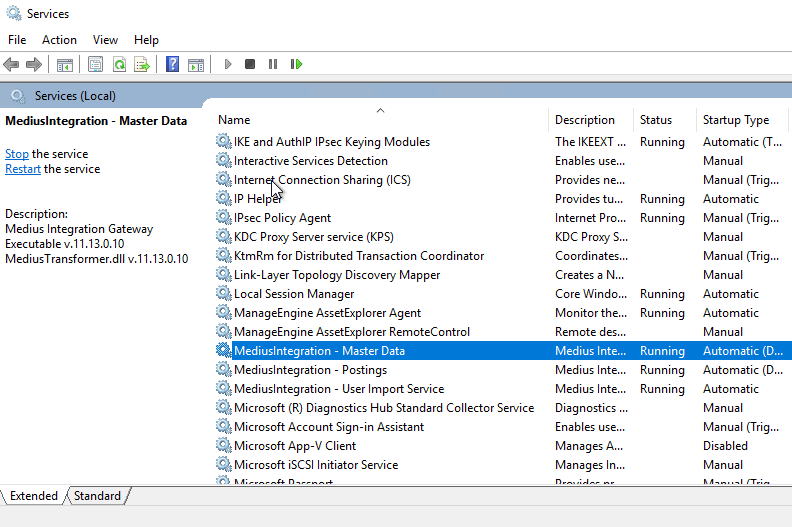Image resolution: width=792 pixels, height=527 pixels.
Task: Toggle Show/Hide Action Pane toolbar icon
Action: 196,64
